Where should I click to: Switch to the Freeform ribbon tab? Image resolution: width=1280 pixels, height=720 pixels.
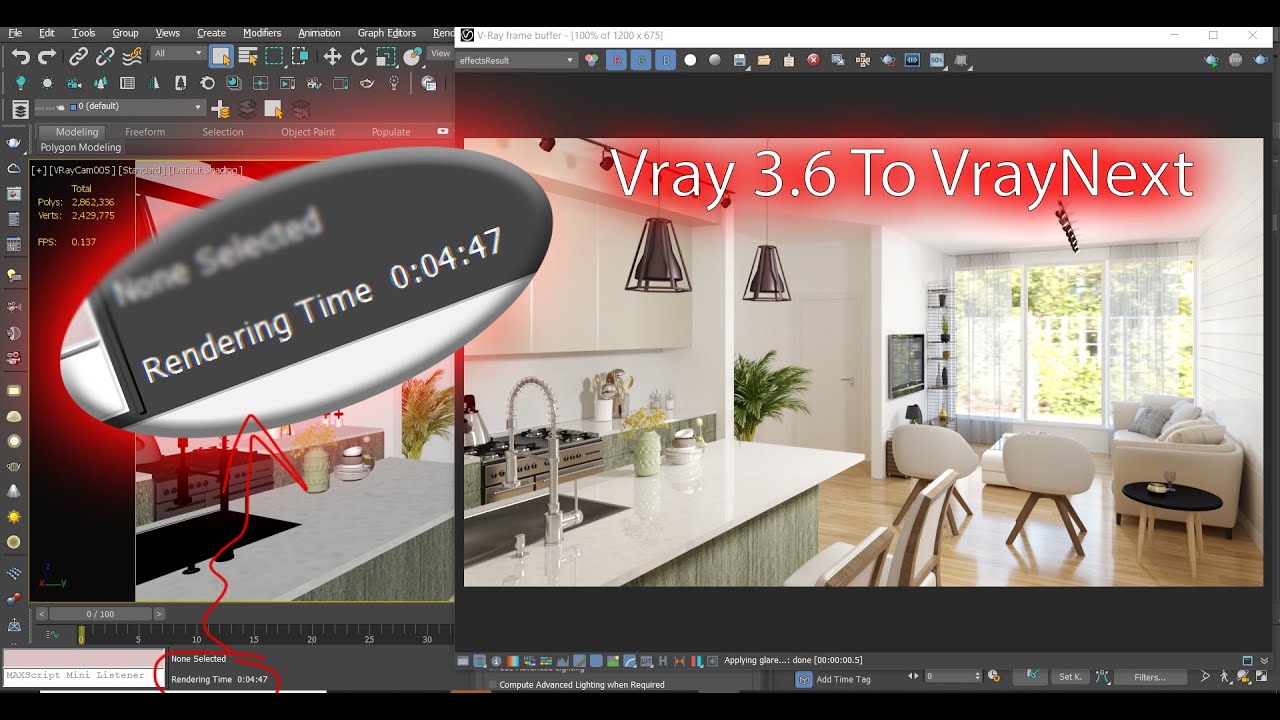(145, 132)
